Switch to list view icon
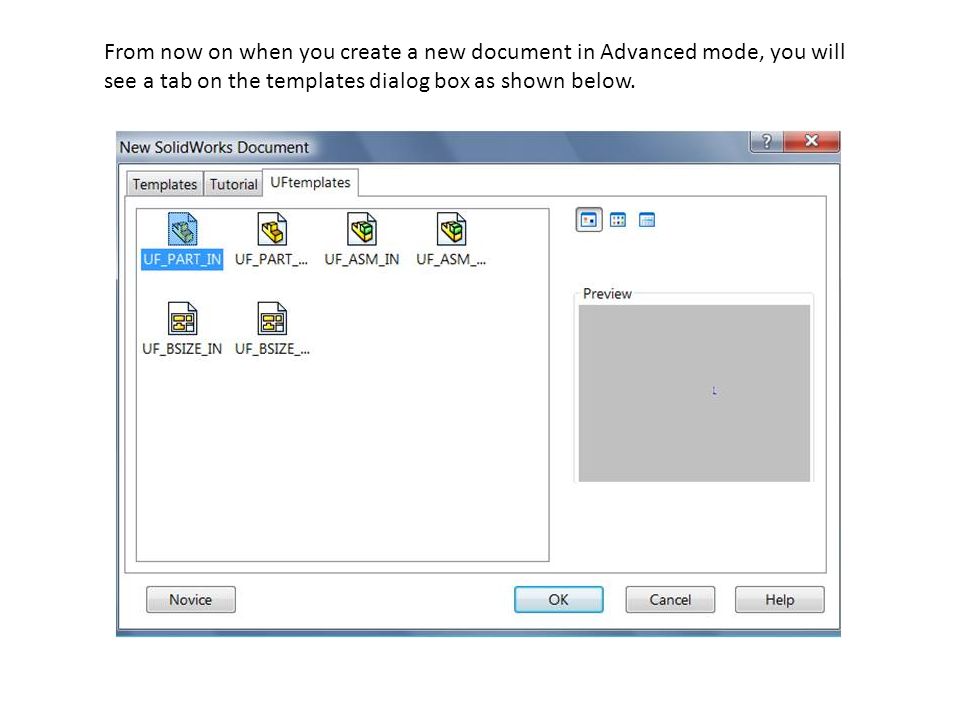 [618, 220]
